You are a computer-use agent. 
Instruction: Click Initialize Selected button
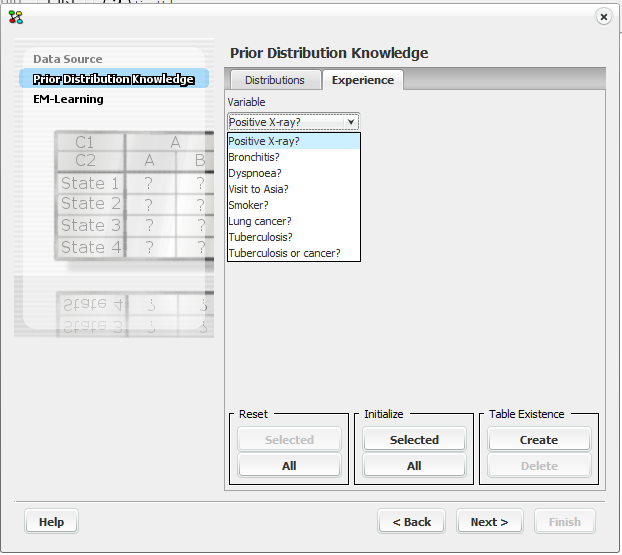coord(414,440)
